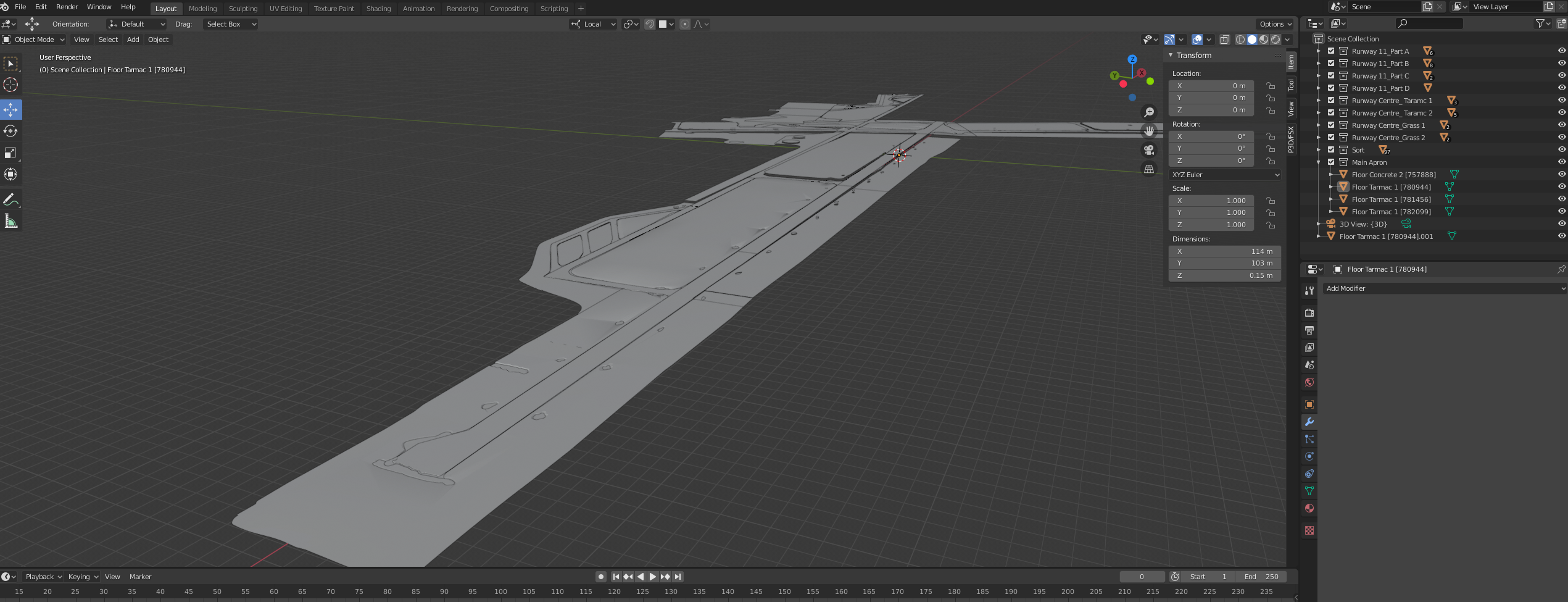Hide the Runway 11_Part A collection
The height and width of the screenshot is (602, 1568).
[1561, 51]
